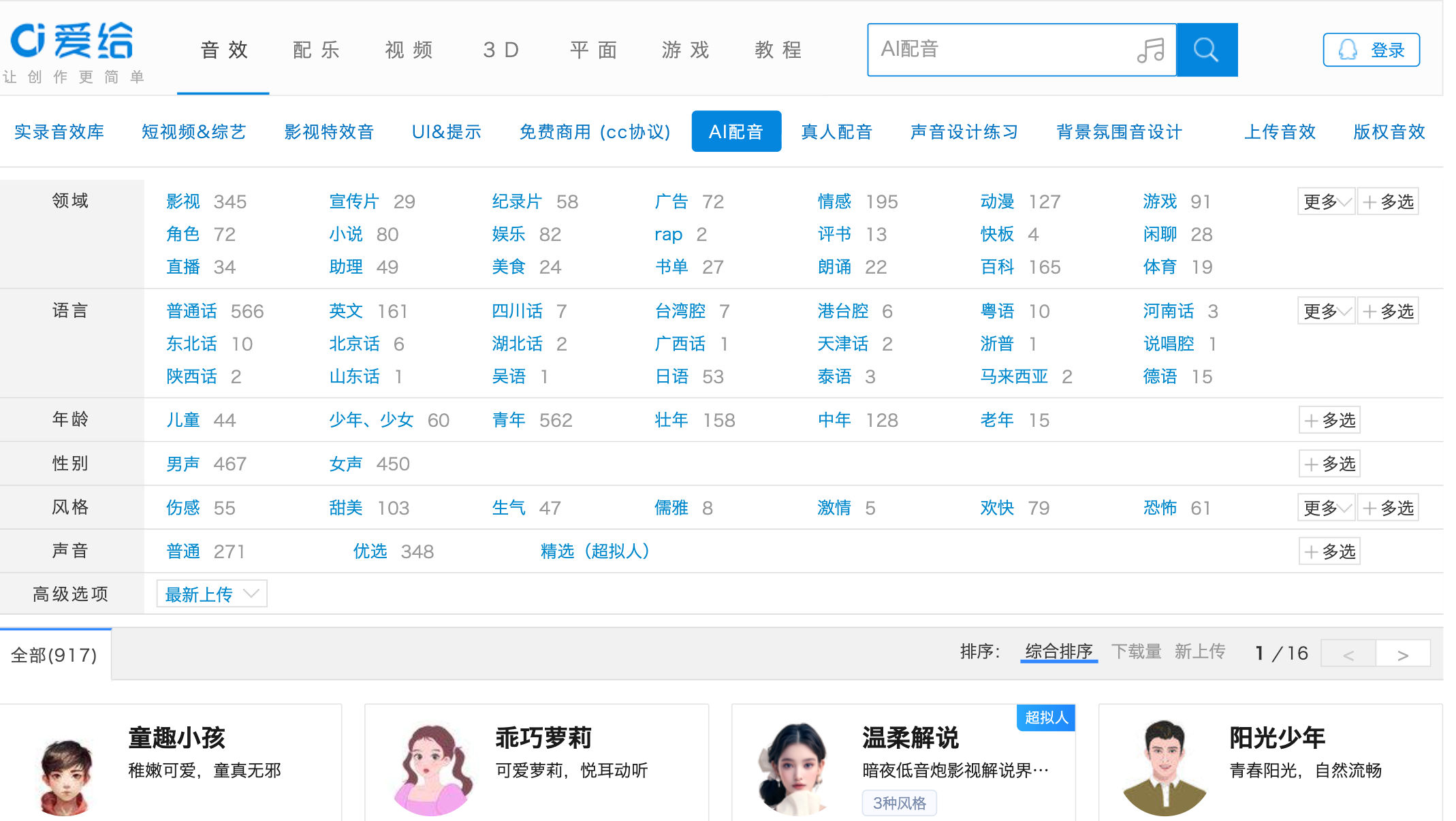1456x821 pixels.
Task: Go to next results page arrow
Action: pos(1403,654)
